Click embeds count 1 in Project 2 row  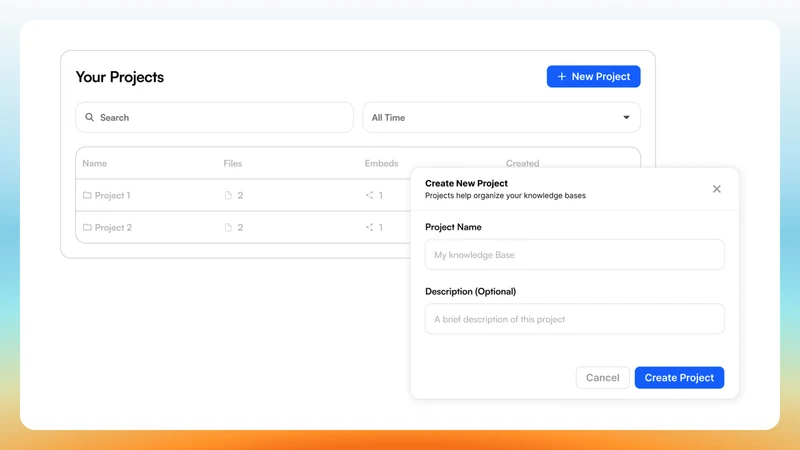(x=381, y=228)
